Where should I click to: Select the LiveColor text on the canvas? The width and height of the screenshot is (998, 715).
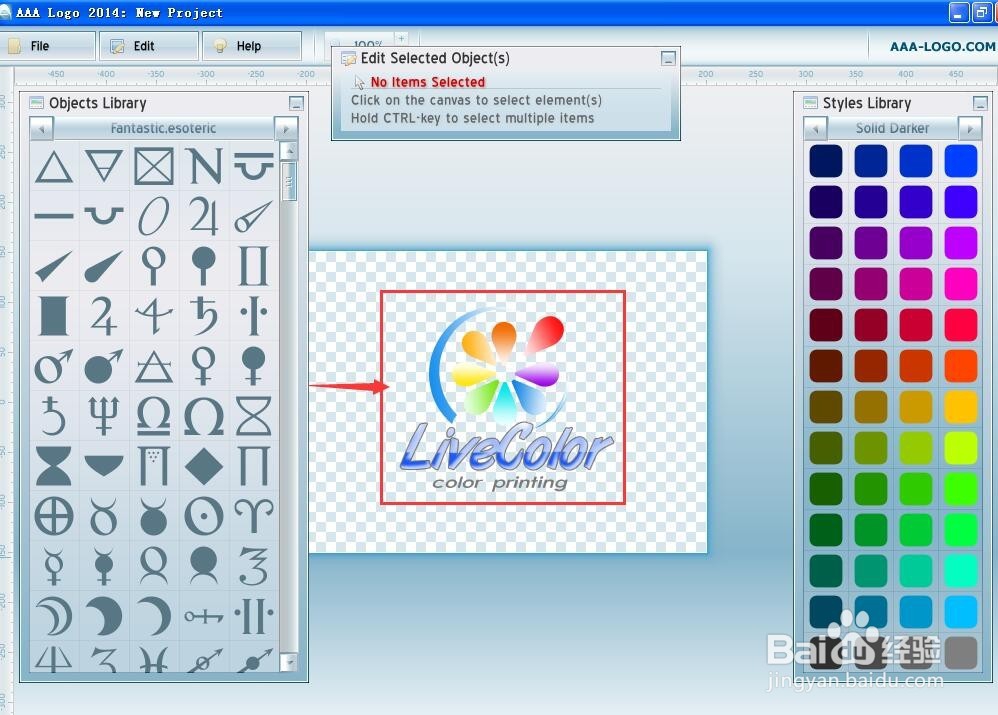click(x=507, y=448)
